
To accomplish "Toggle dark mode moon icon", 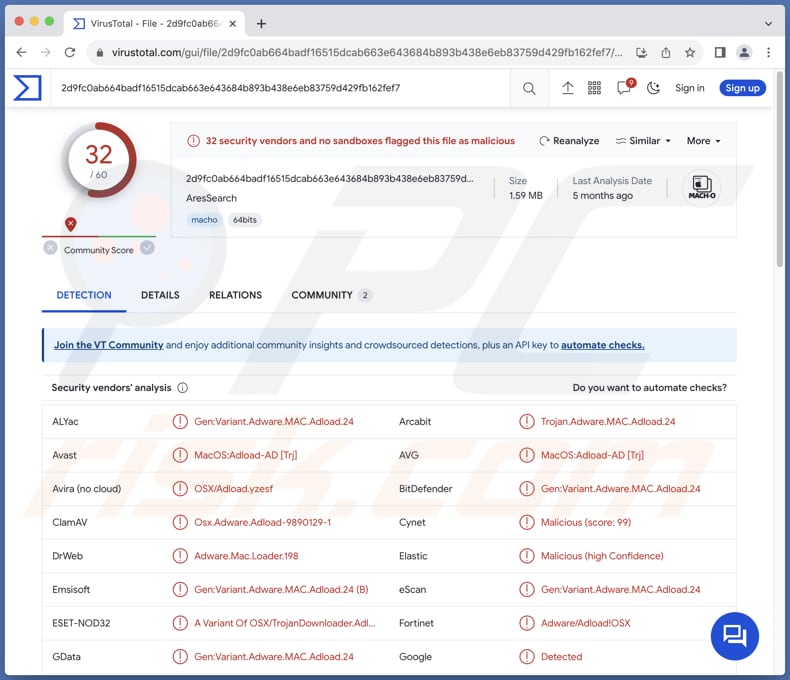I will [653, 88].
